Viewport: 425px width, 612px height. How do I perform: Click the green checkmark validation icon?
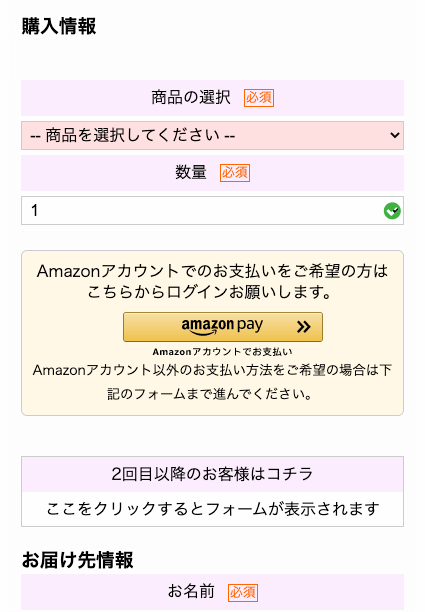click(392, 211)
